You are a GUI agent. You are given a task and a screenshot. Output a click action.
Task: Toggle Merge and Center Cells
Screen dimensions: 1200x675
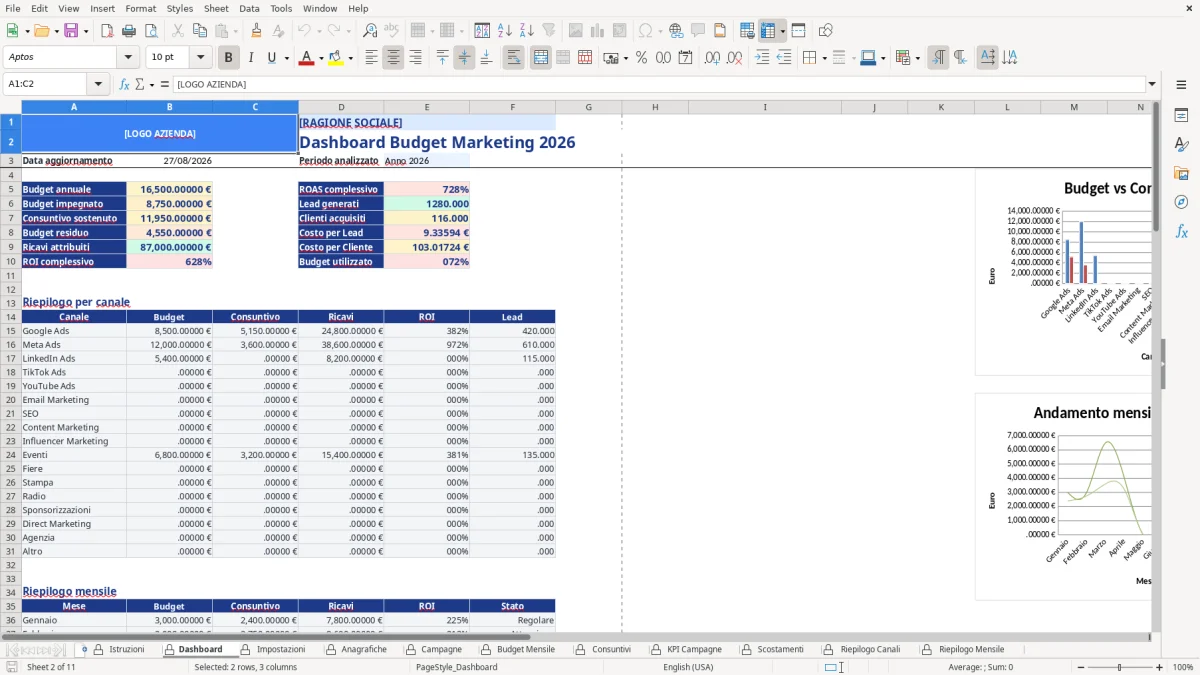point(540,58)
